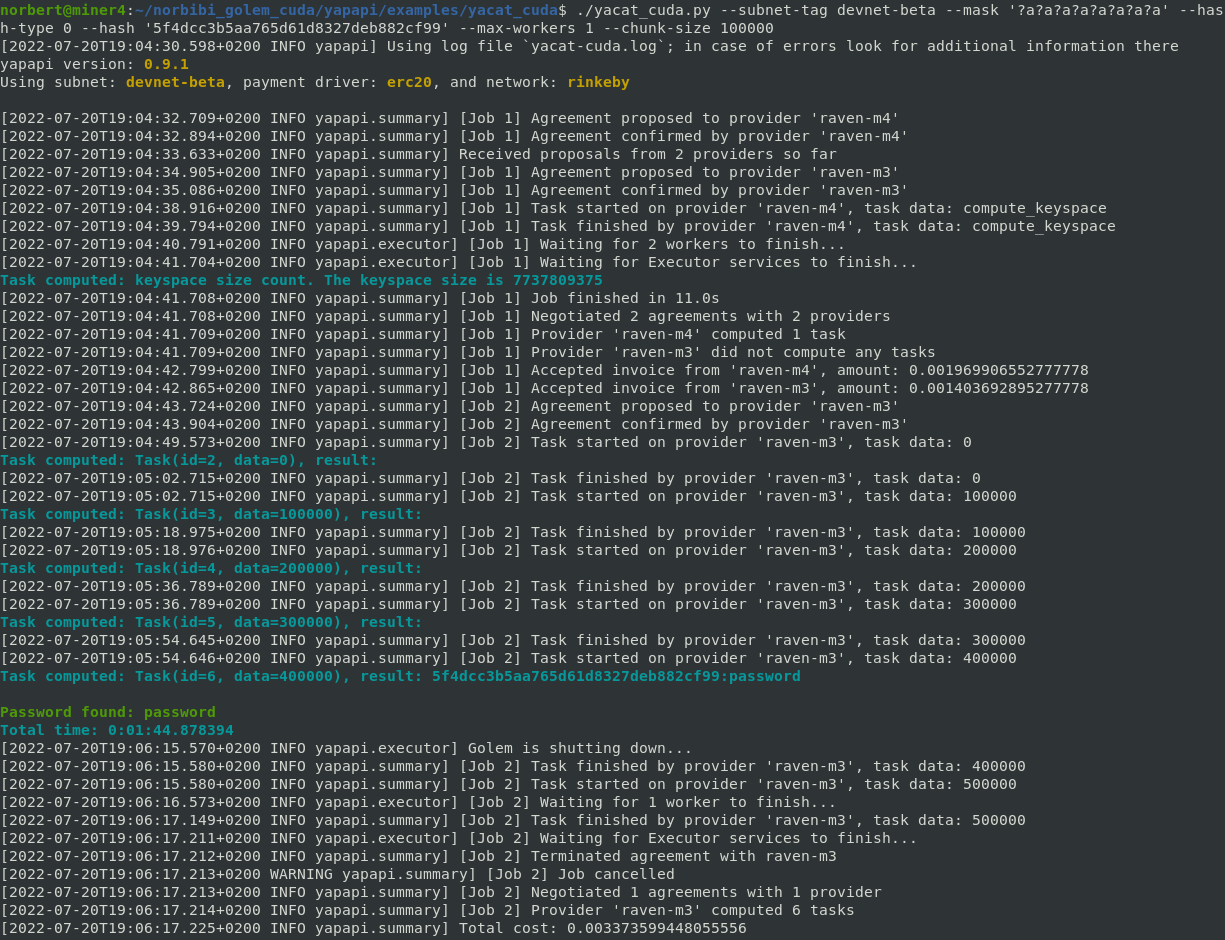The height and width of the screenshot is (940, 1225).
Task: Click the yapapi version 0.9.1
Action: 166,64
